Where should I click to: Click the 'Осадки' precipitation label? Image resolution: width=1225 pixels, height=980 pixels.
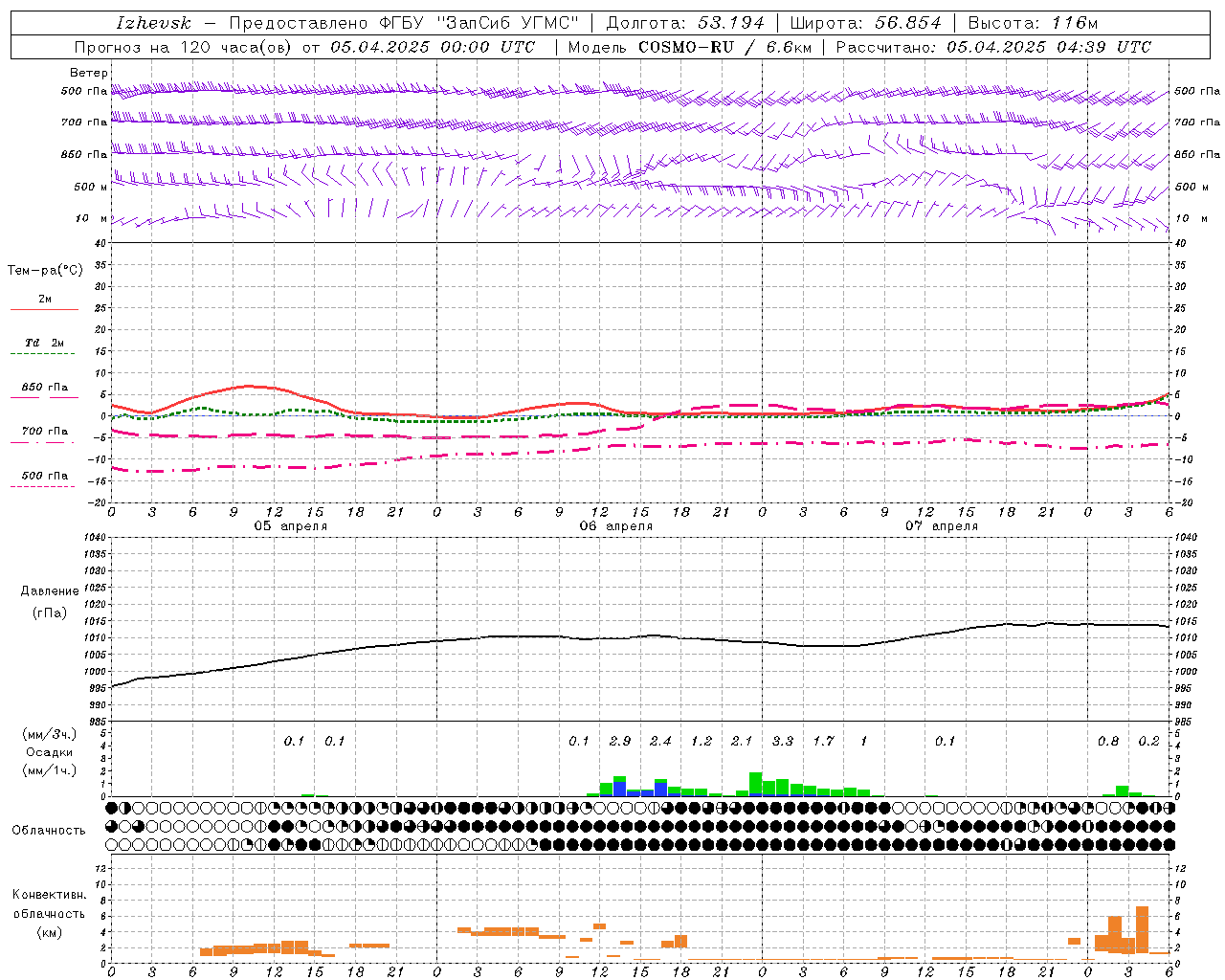pyautogui.click(x=50, y=752)
